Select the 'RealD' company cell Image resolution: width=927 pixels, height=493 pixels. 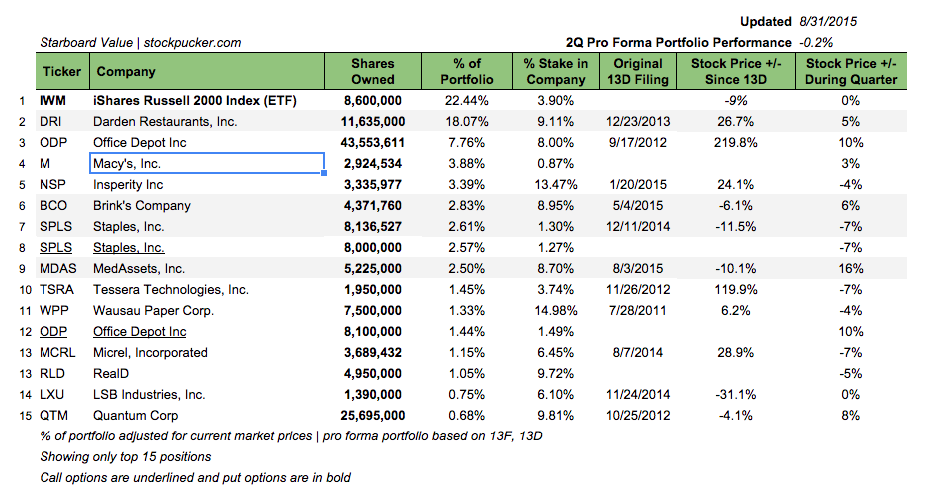click(111, 374)
